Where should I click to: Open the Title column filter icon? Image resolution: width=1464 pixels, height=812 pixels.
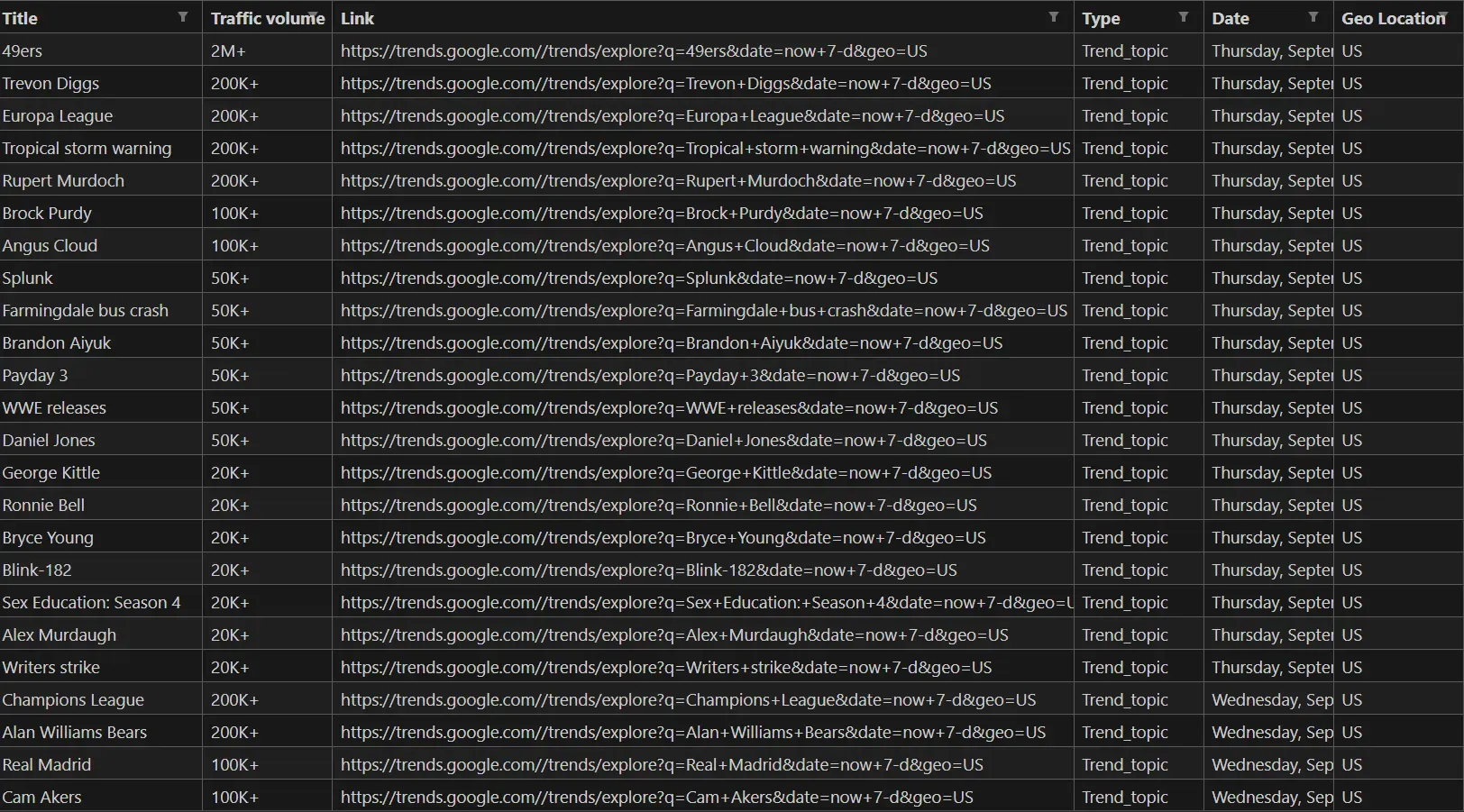tap(183, 17)
